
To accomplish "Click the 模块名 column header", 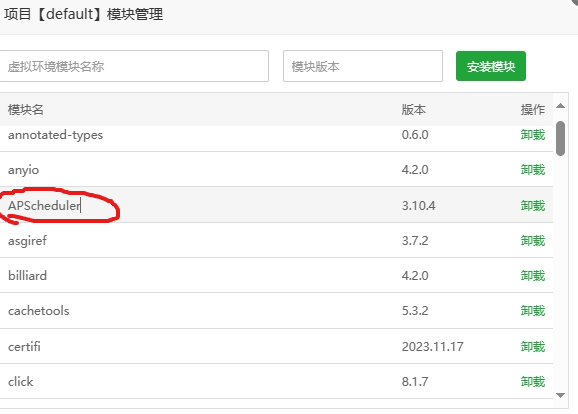I will [x=26, y=109].
